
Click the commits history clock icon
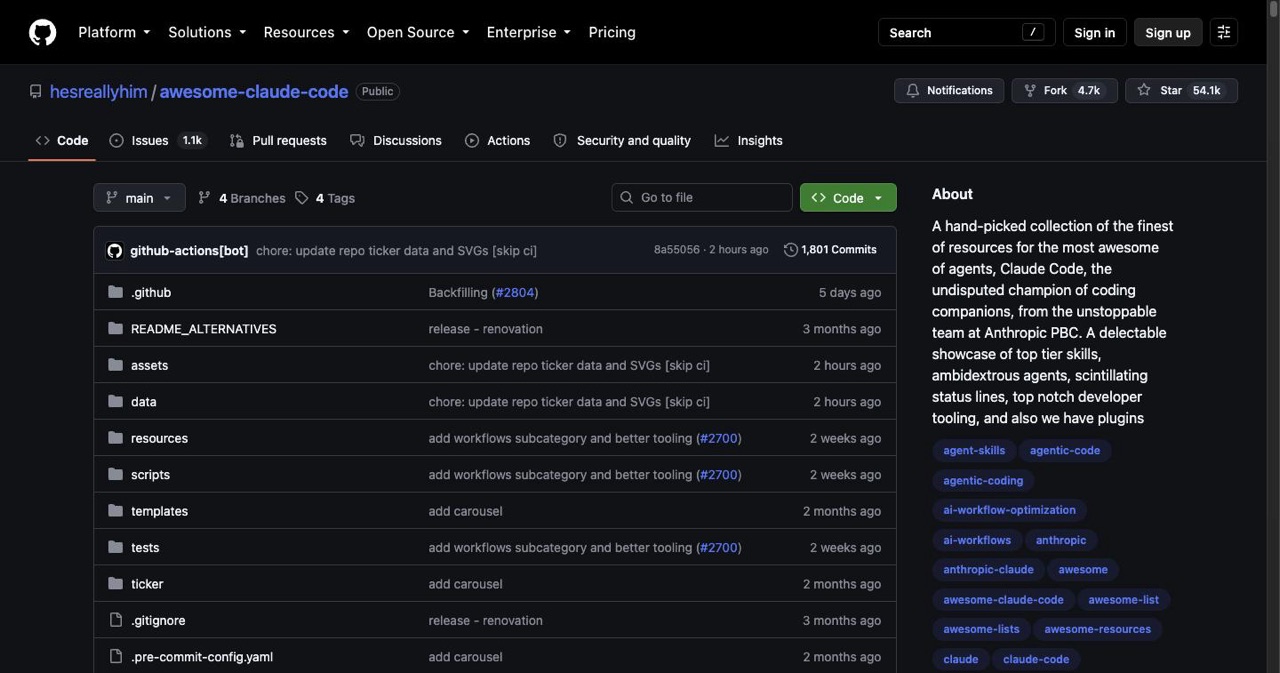(791, 250)
